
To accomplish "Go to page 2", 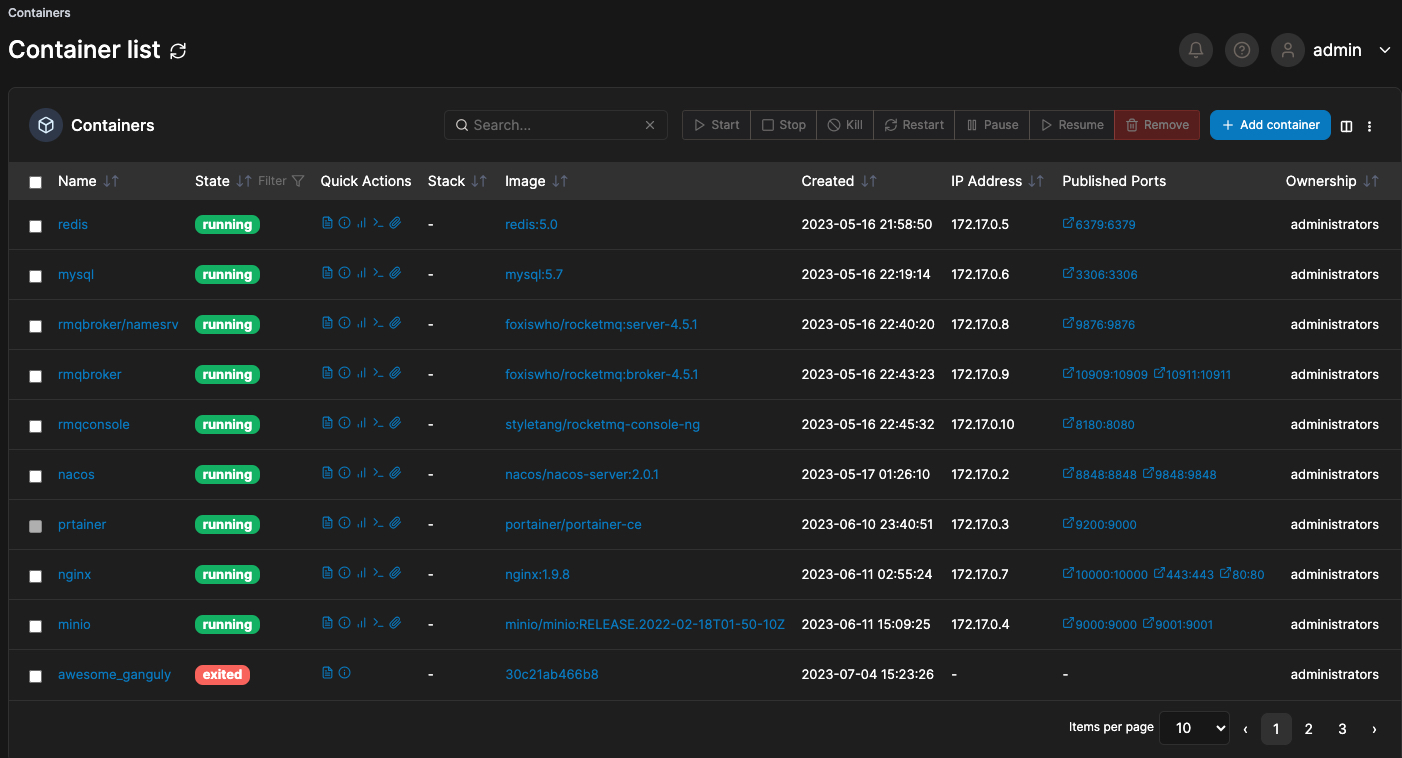I will pyautogui.click(x=1308, y=729).
